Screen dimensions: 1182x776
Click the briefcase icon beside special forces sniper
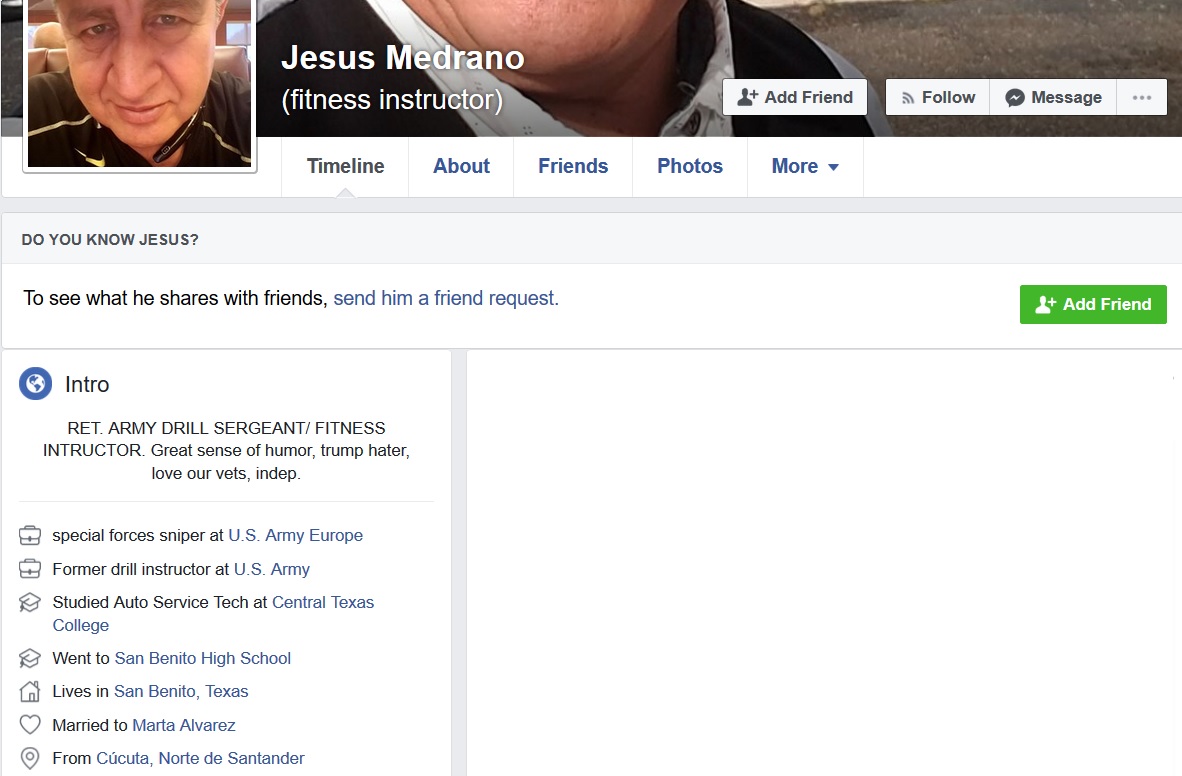click(x=30, y=536)
